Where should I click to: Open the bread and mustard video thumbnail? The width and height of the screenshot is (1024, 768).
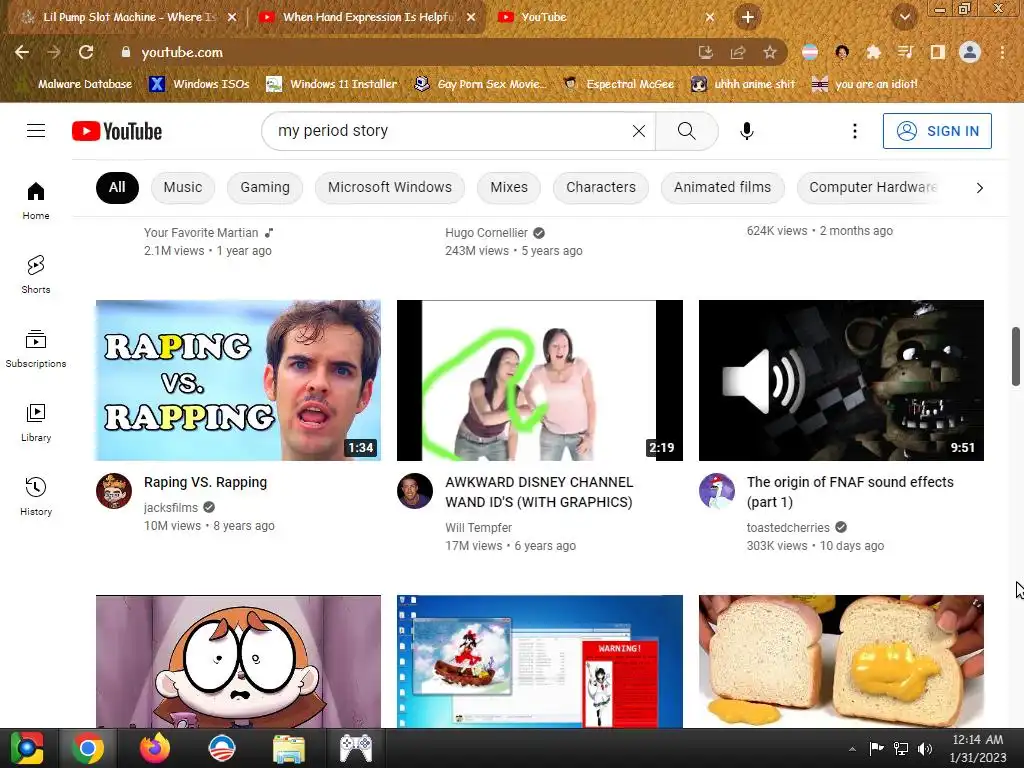coord(841,661)
